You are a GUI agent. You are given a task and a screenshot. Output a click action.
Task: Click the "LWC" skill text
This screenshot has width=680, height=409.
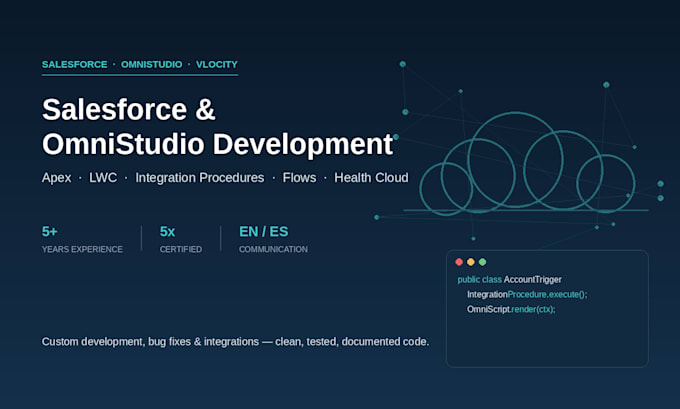103,178
